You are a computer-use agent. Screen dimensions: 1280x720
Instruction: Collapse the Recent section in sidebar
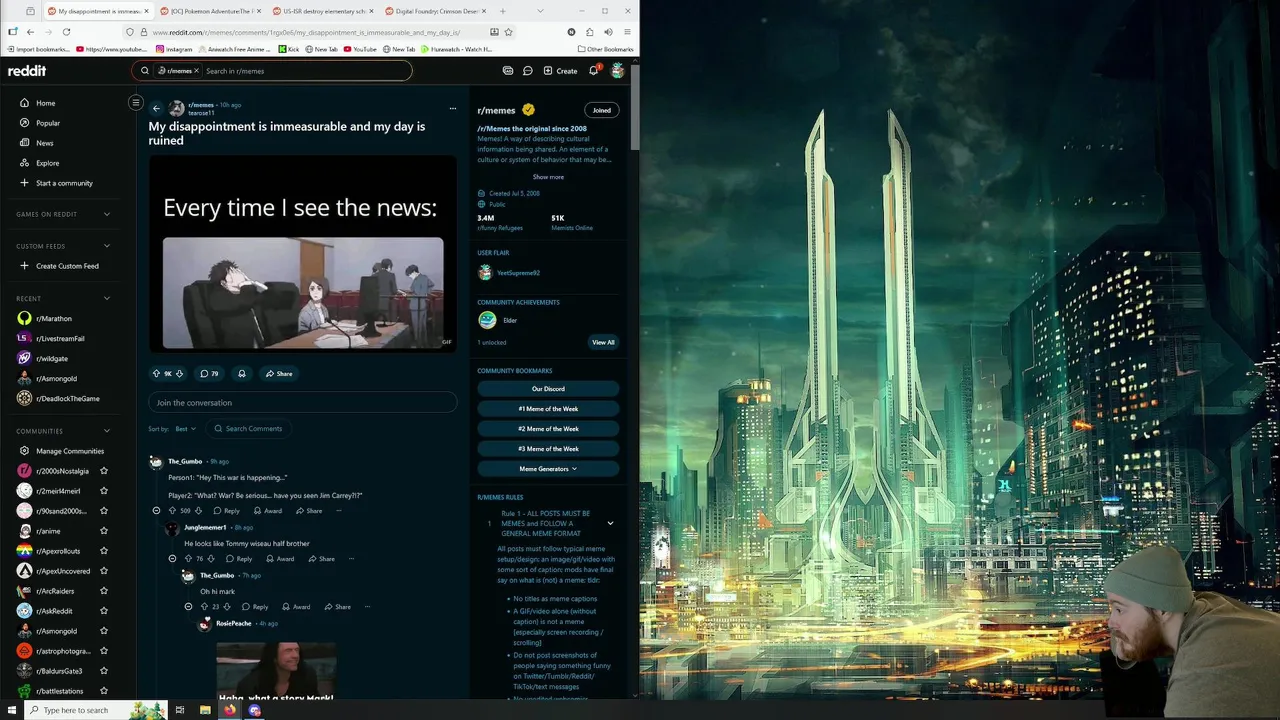(107, 298)
